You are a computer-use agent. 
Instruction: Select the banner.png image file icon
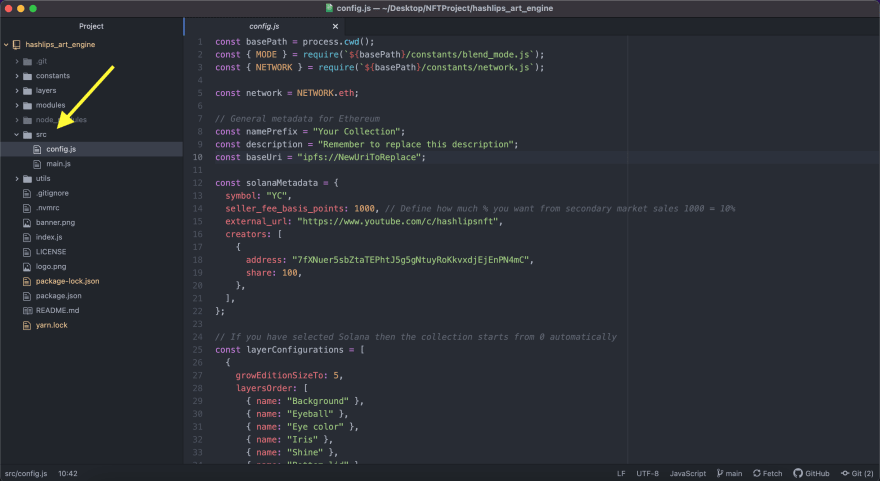coord(26,222)
